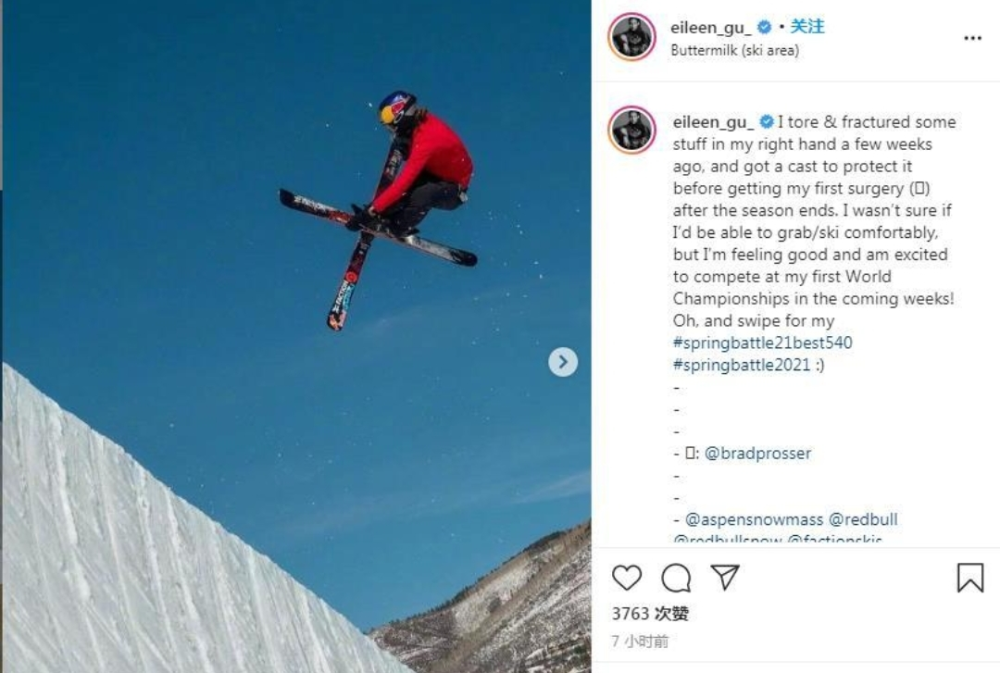
Task: Click the skier photo
Action: tap(297, 336)
